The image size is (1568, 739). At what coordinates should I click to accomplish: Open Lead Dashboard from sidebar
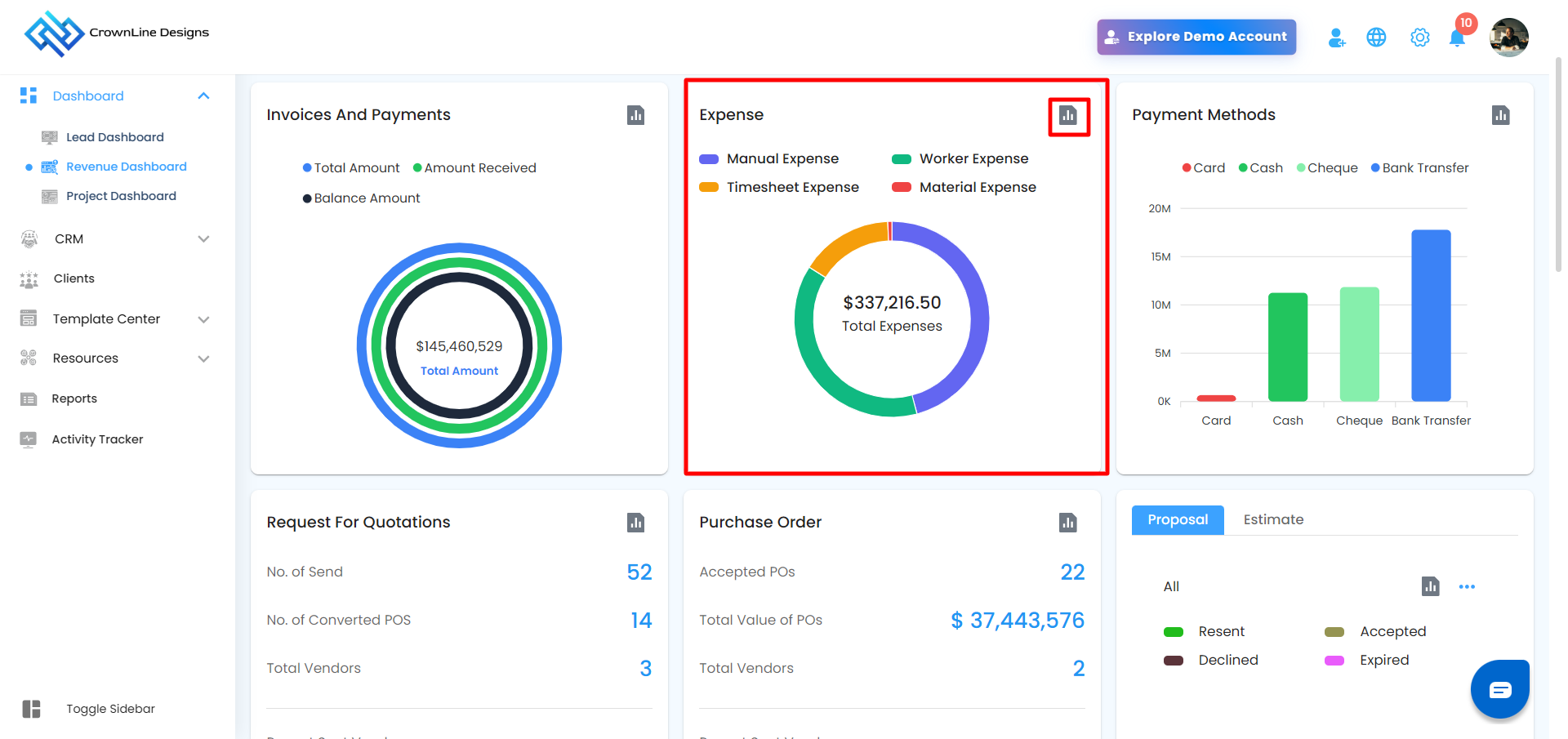[x=114, y=137]
